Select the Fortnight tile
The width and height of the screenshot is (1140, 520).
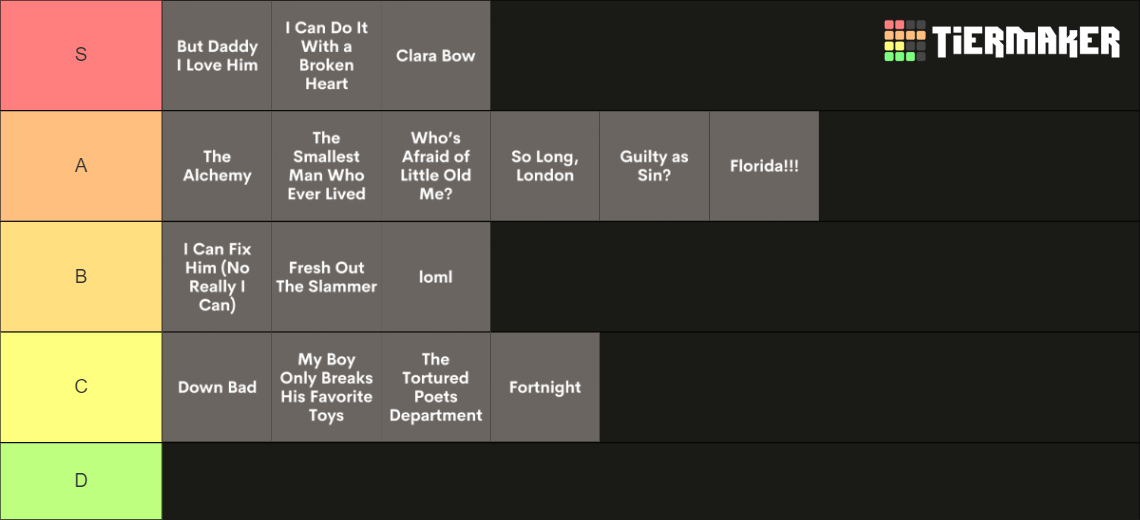point(545,388)
